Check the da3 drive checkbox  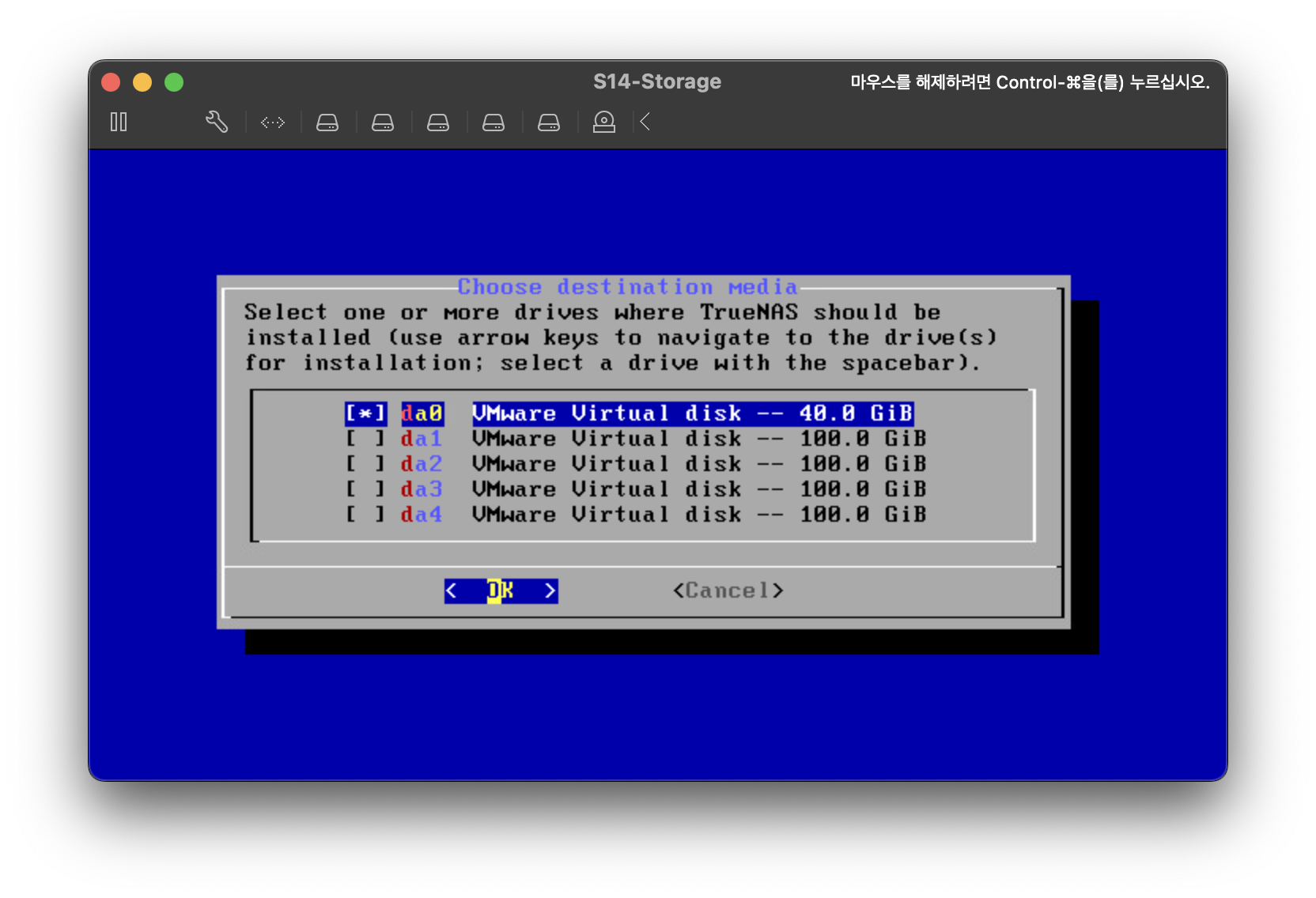365,489
